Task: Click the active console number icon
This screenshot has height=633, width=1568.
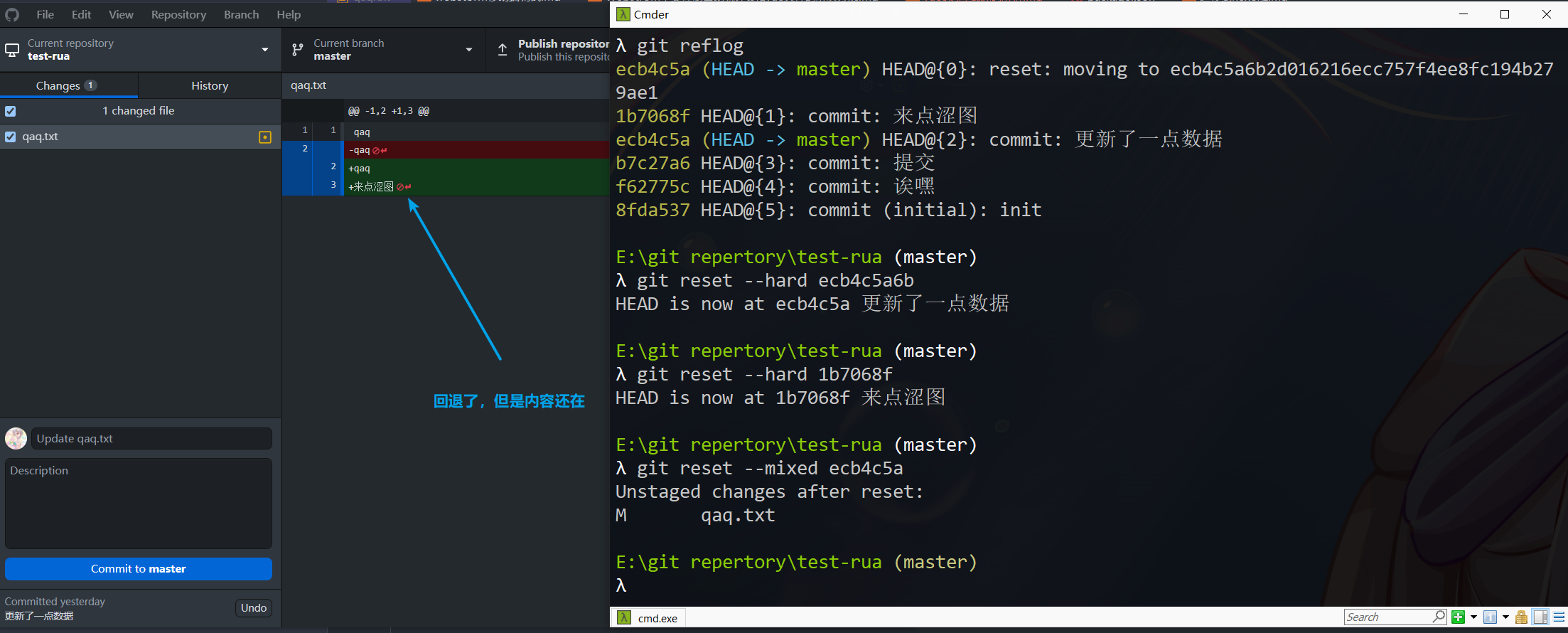Action: pyautogui.click(x=1491, y=617)
